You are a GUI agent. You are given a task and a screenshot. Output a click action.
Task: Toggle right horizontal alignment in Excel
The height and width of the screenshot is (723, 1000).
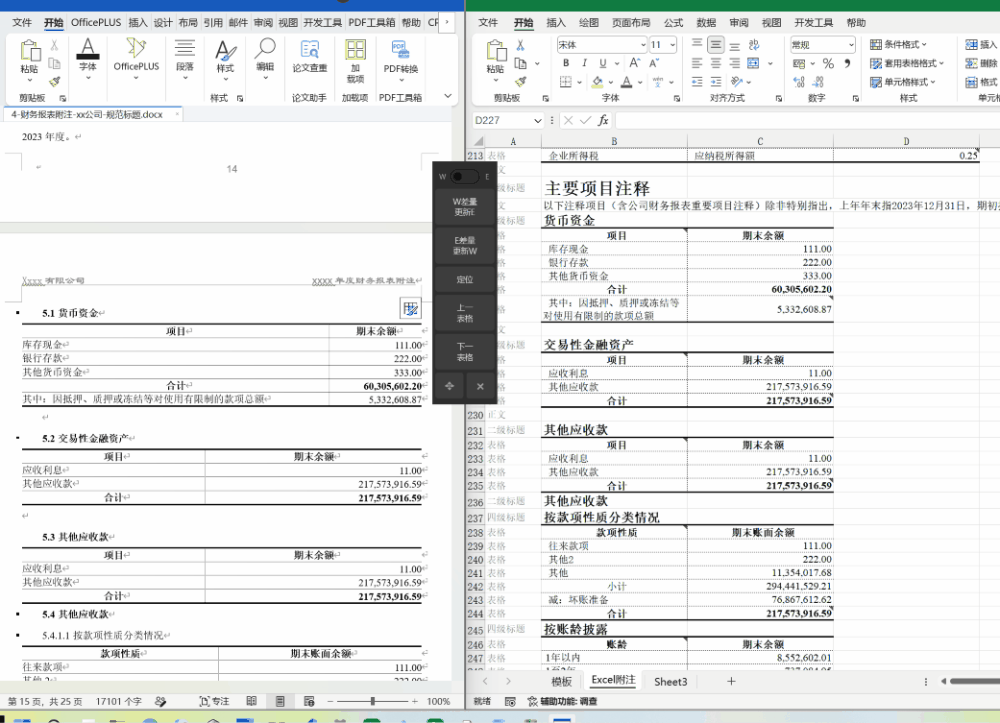coord(735,63)
